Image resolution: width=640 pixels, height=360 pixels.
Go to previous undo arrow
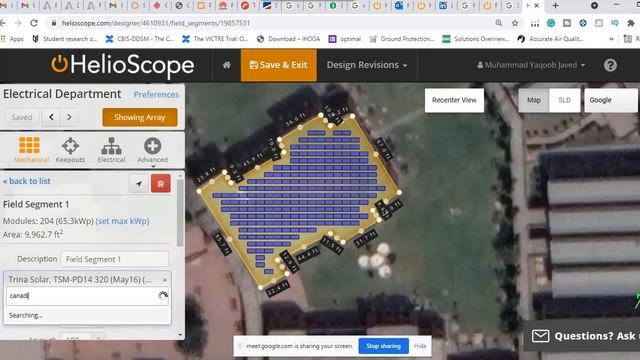point(51,117)
